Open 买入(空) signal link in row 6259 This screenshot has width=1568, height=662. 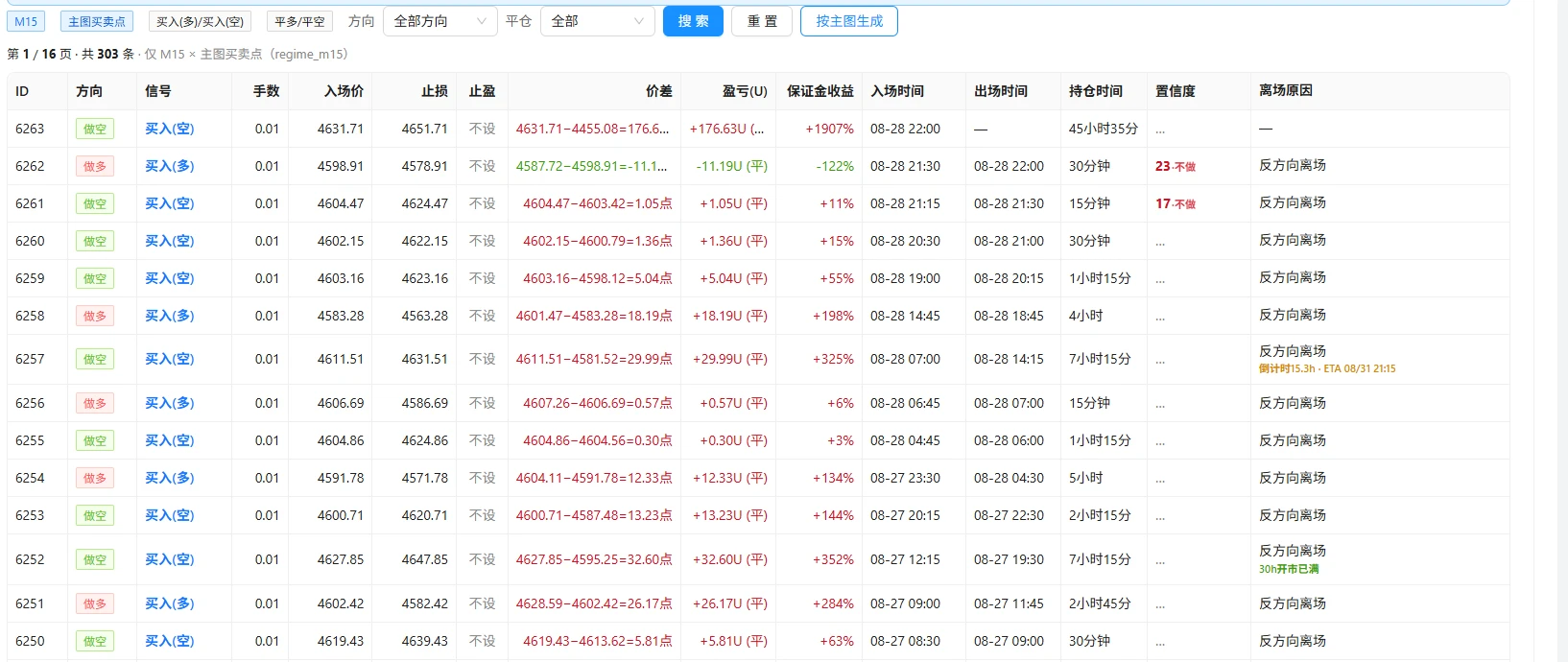point(170,278)
